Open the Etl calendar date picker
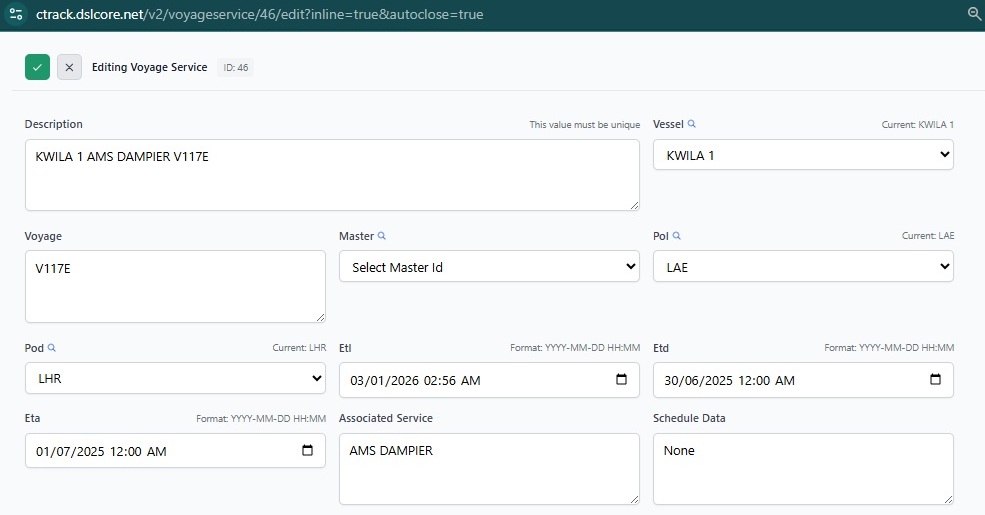 point(621,380)
